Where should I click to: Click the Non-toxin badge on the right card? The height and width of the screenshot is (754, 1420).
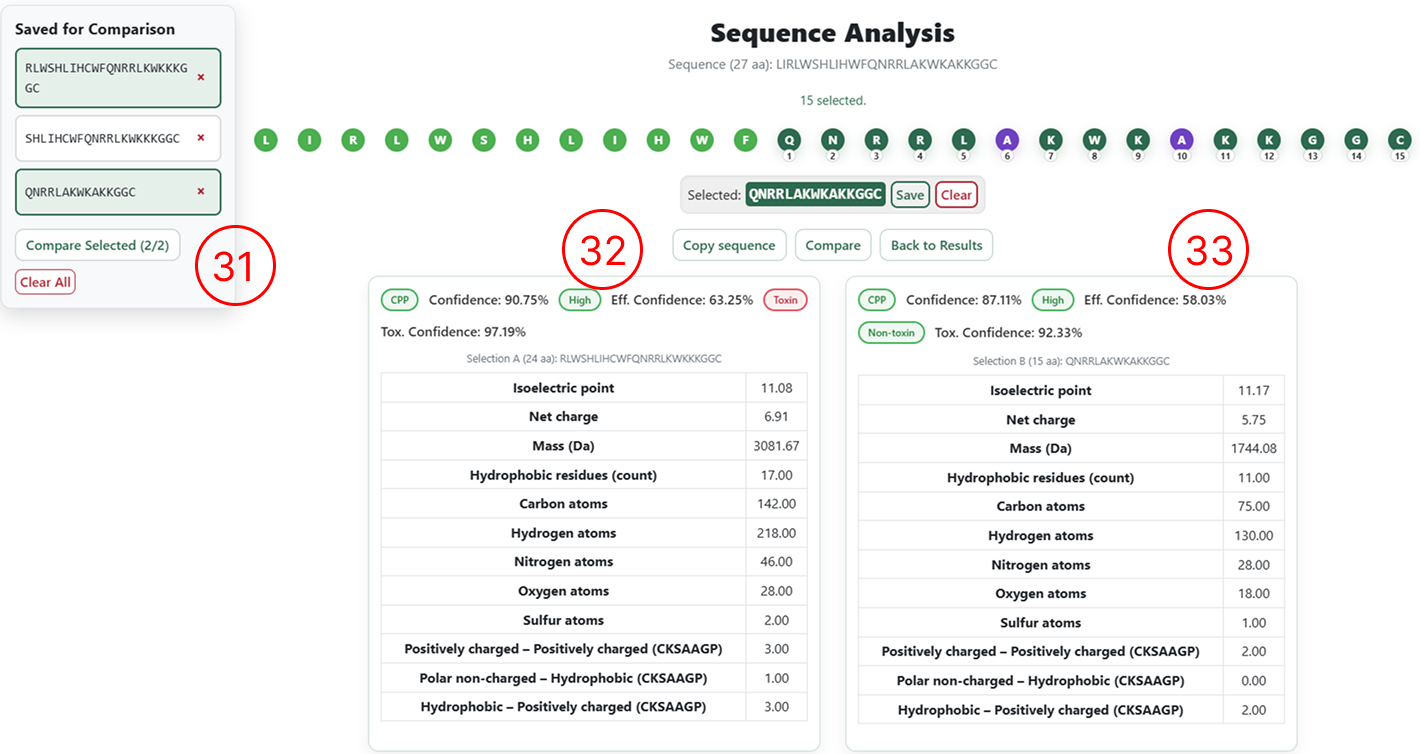pyautogui.click(x=891, y=332)
